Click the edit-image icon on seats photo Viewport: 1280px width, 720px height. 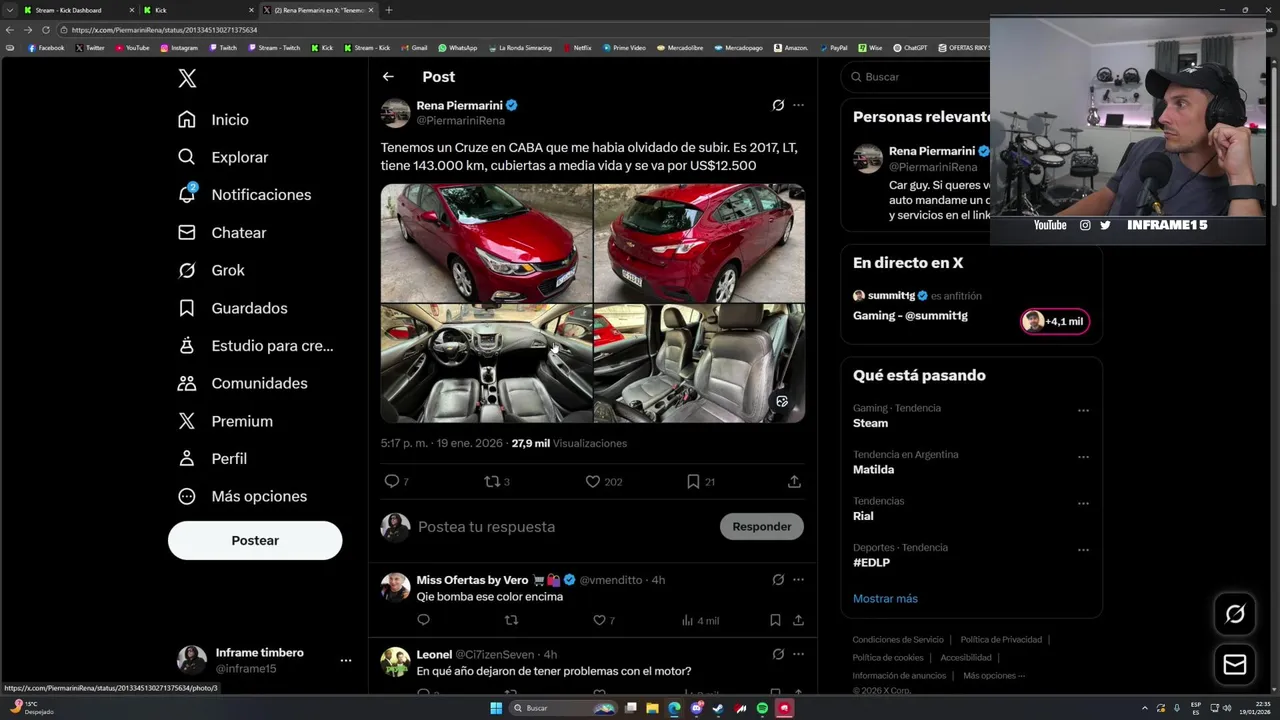[x=782, y=402]
